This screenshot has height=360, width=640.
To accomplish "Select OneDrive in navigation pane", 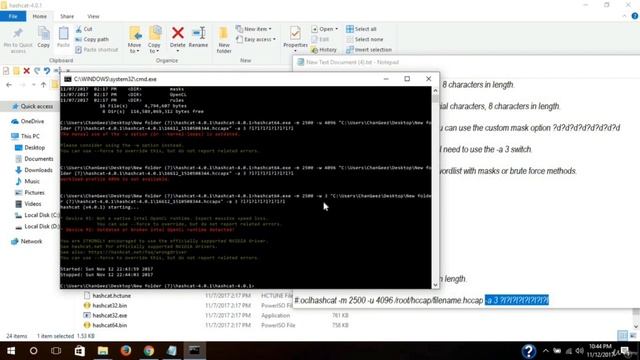I will (x=27, y=121).
